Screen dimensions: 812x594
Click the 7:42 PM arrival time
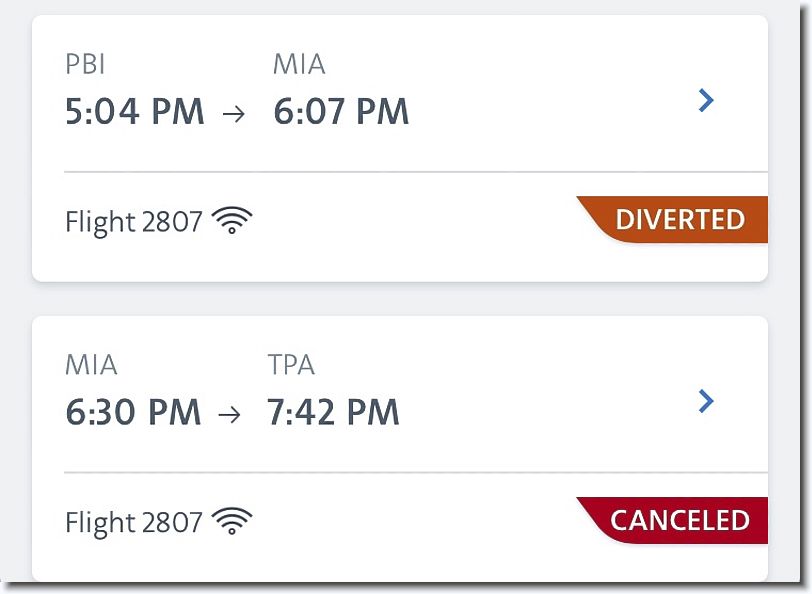333,412
